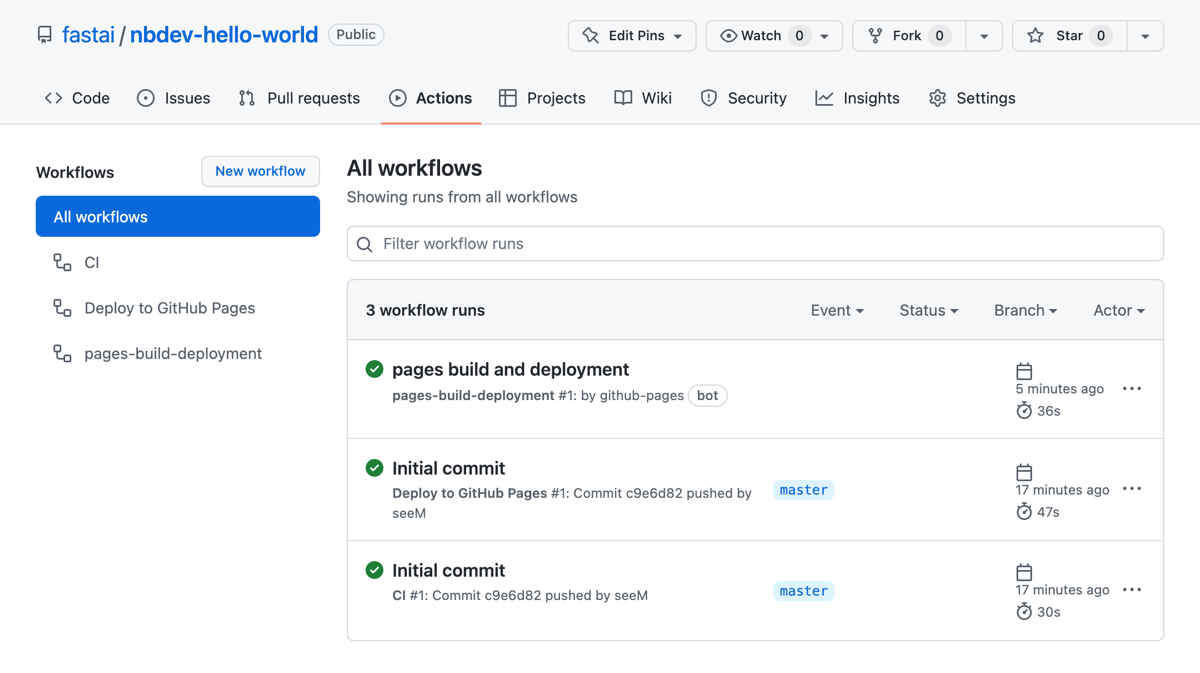Click the workflow icon beside pages-build-deployment

[62, 353]
